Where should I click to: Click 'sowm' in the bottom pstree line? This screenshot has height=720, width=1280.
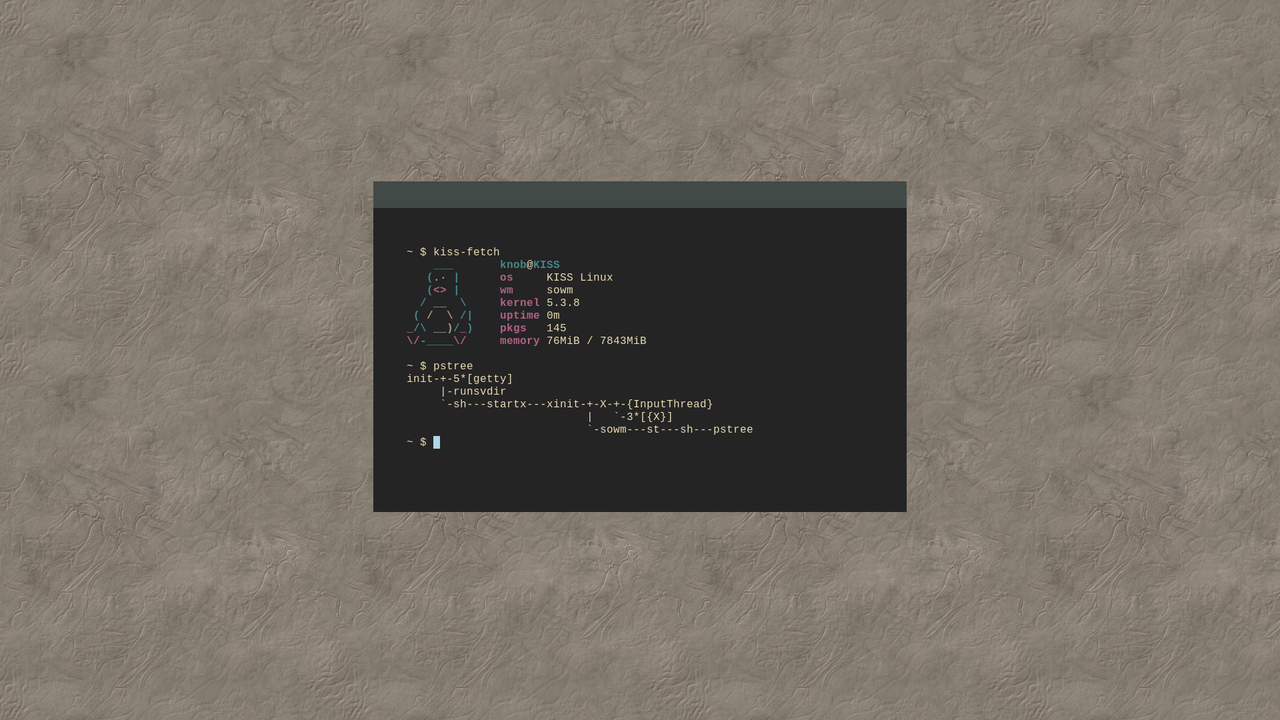coord(613,430)
